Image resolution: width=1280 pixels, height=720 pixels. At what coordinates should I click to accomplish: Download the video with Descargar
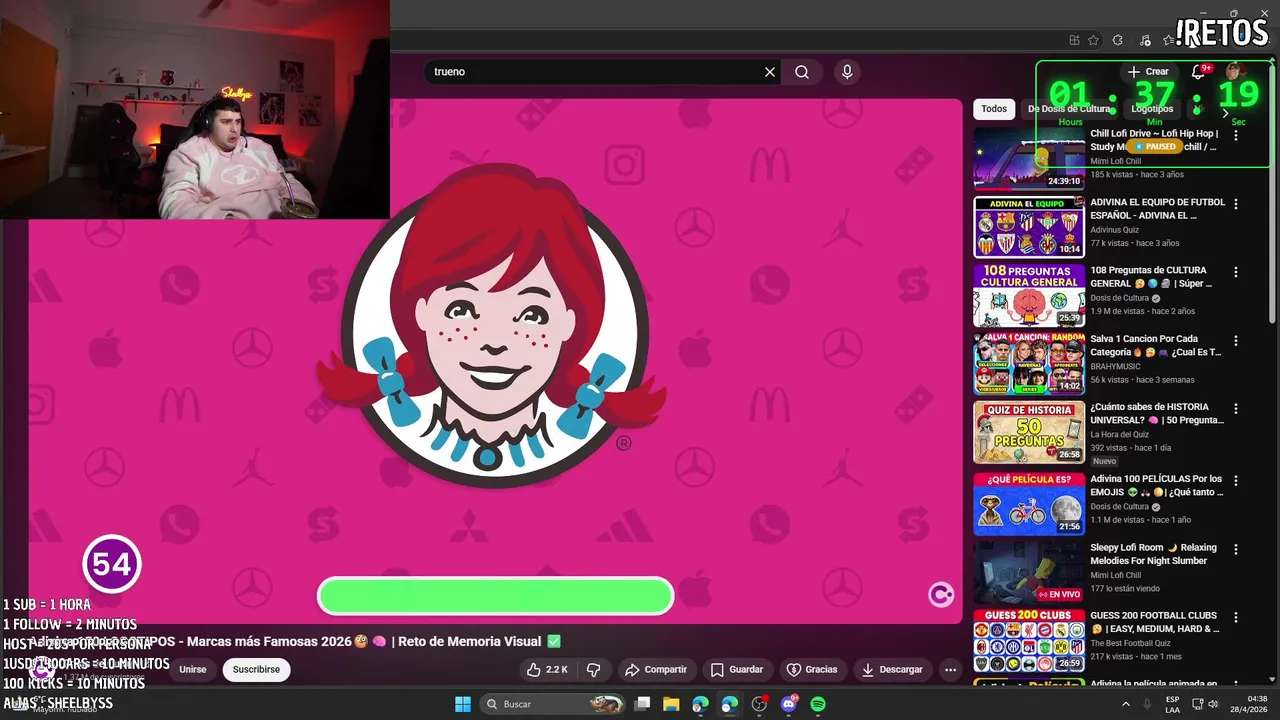[x=892, y=669]
